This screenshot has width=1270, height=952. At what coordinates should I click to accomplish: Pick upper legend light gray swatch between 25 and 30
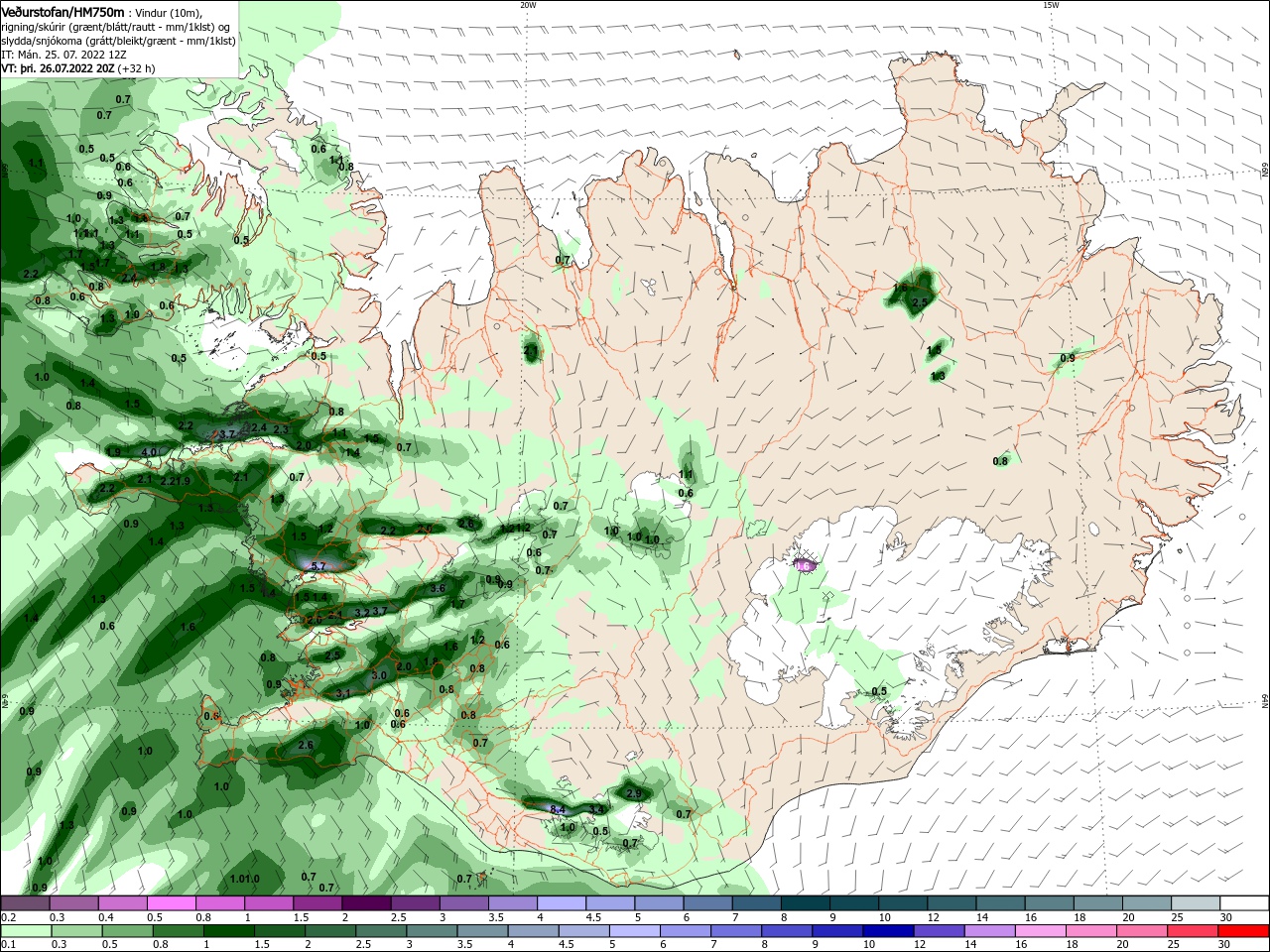pos(1197,903)
